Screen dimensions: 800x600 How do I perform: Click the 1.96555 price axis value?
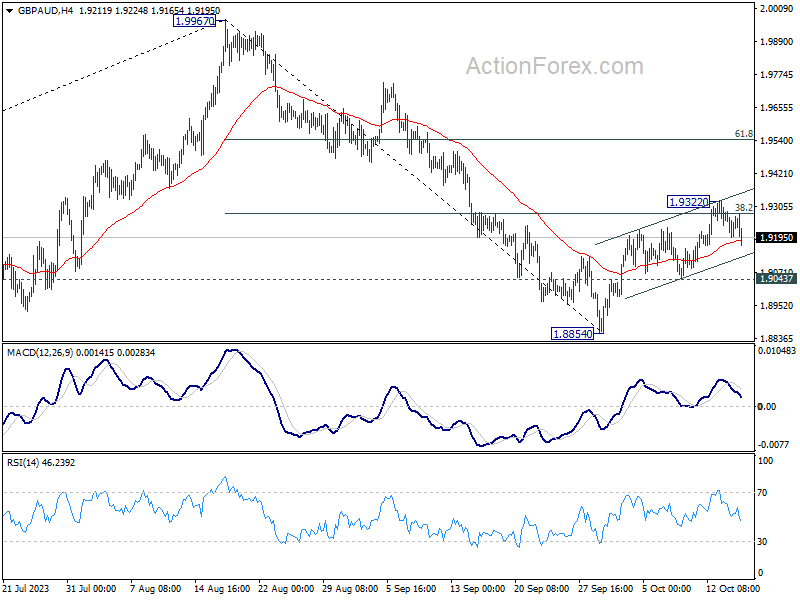point(777,108)
